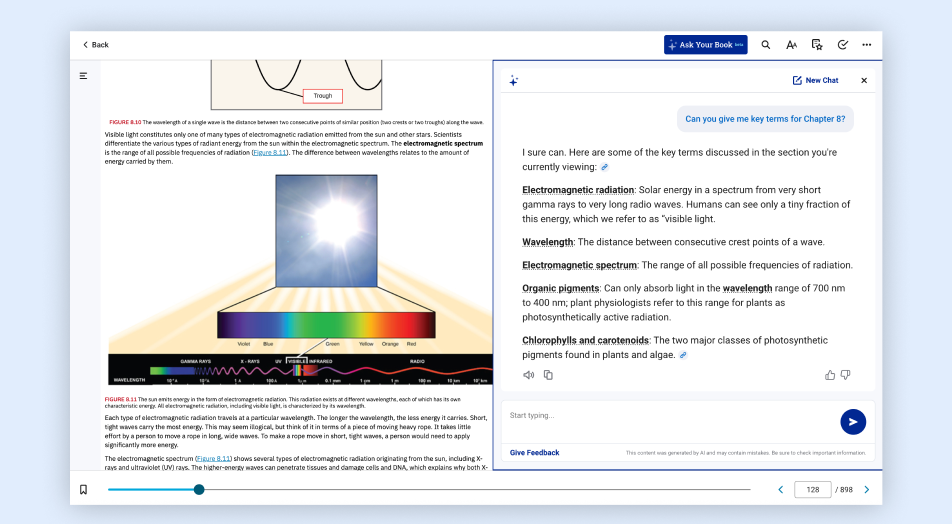Play the response with read-aloud speaker icon

(529, 375)
